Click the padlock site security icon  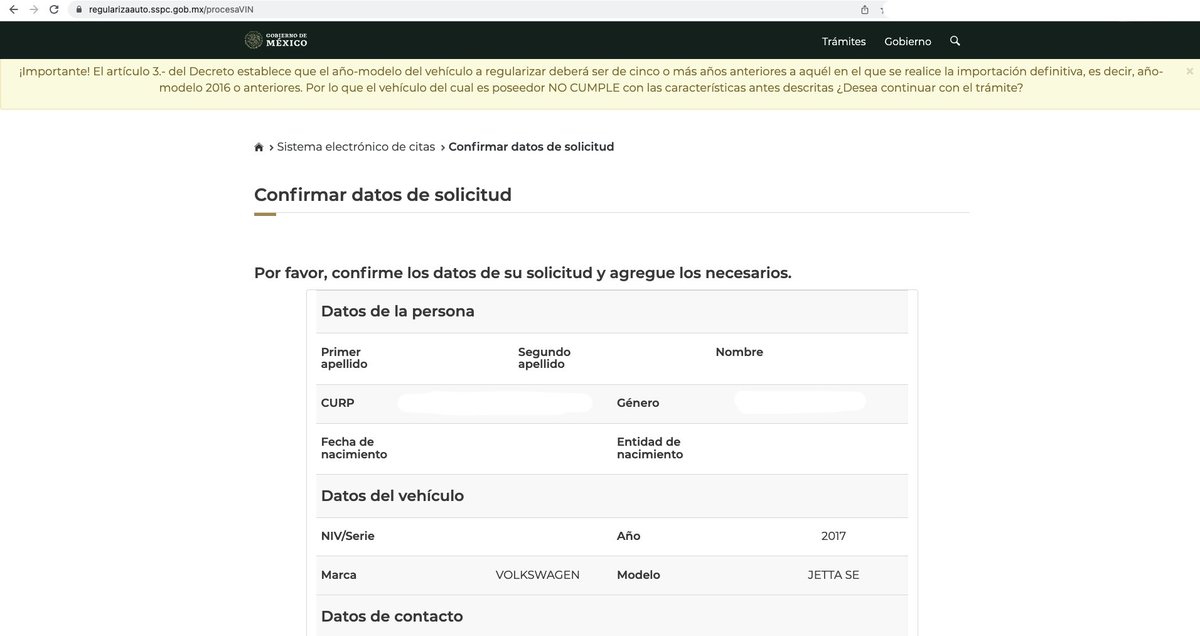click(79, 9)
